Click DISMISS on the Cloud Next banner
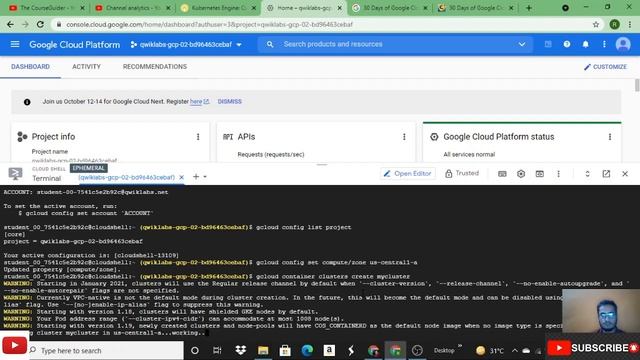 (x=229, y=101)
